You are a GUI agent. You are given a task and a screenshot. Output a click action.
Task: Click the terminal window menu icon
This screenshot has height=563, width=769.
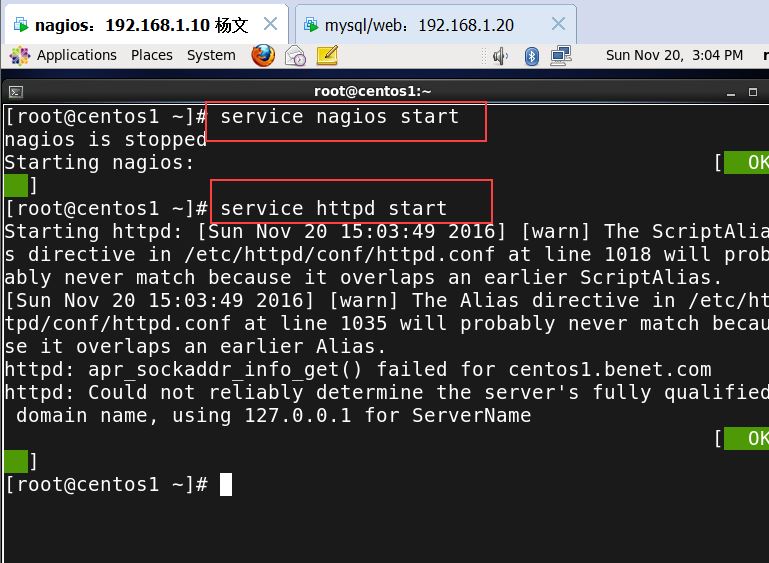16,92
